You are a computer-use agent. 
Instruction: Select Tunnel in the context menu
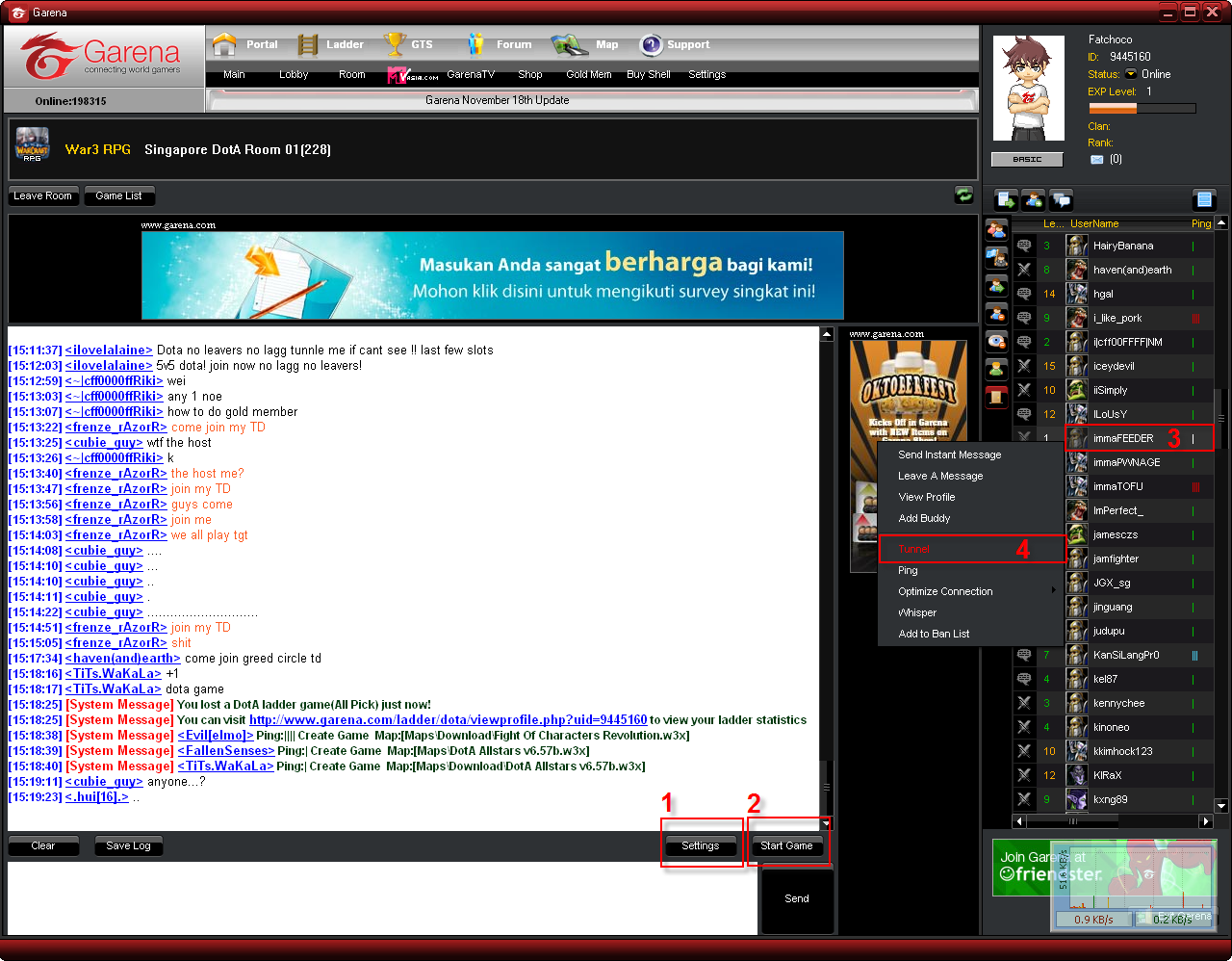pyautogui.click(x=972, y=549)
